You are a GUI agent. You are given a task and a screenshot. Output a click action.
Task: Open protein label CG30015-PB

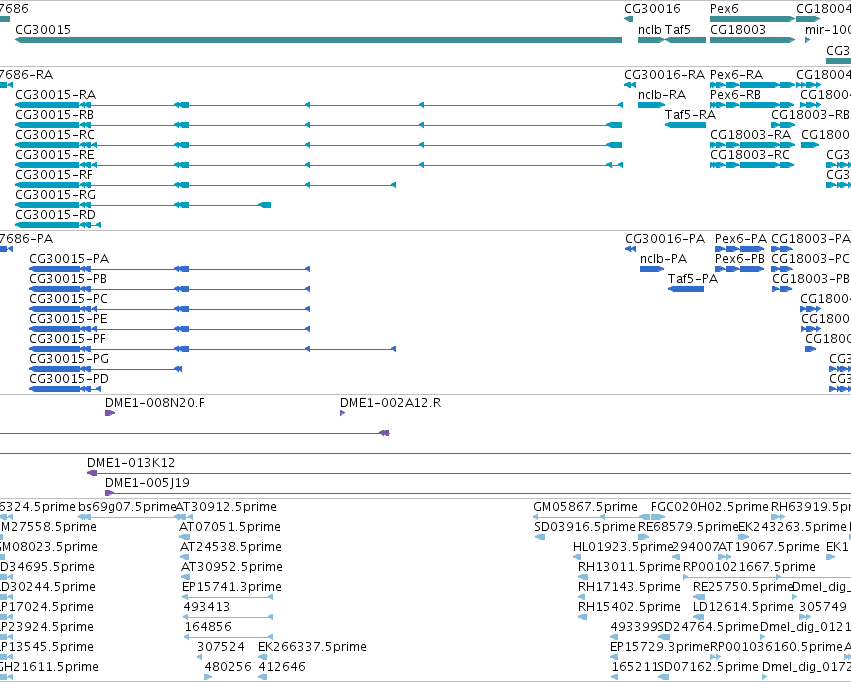tap(68, 279)
